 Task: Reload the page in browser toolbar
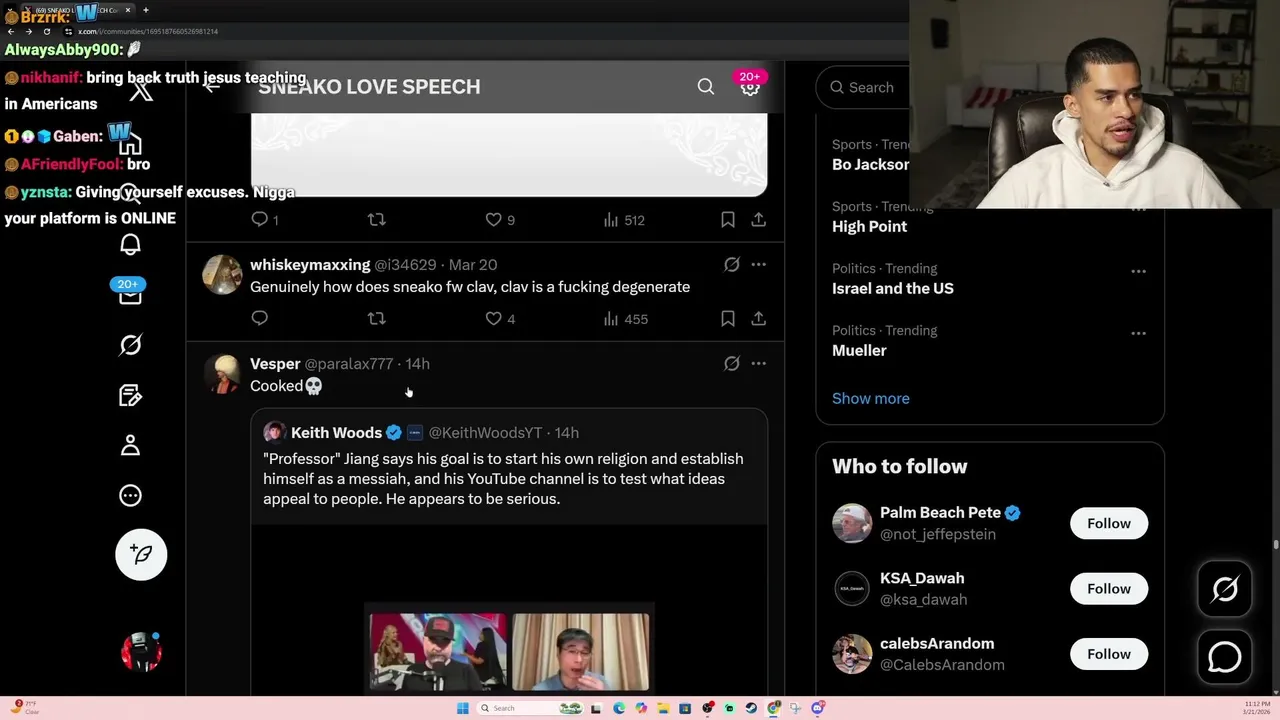tap(46, 31)
